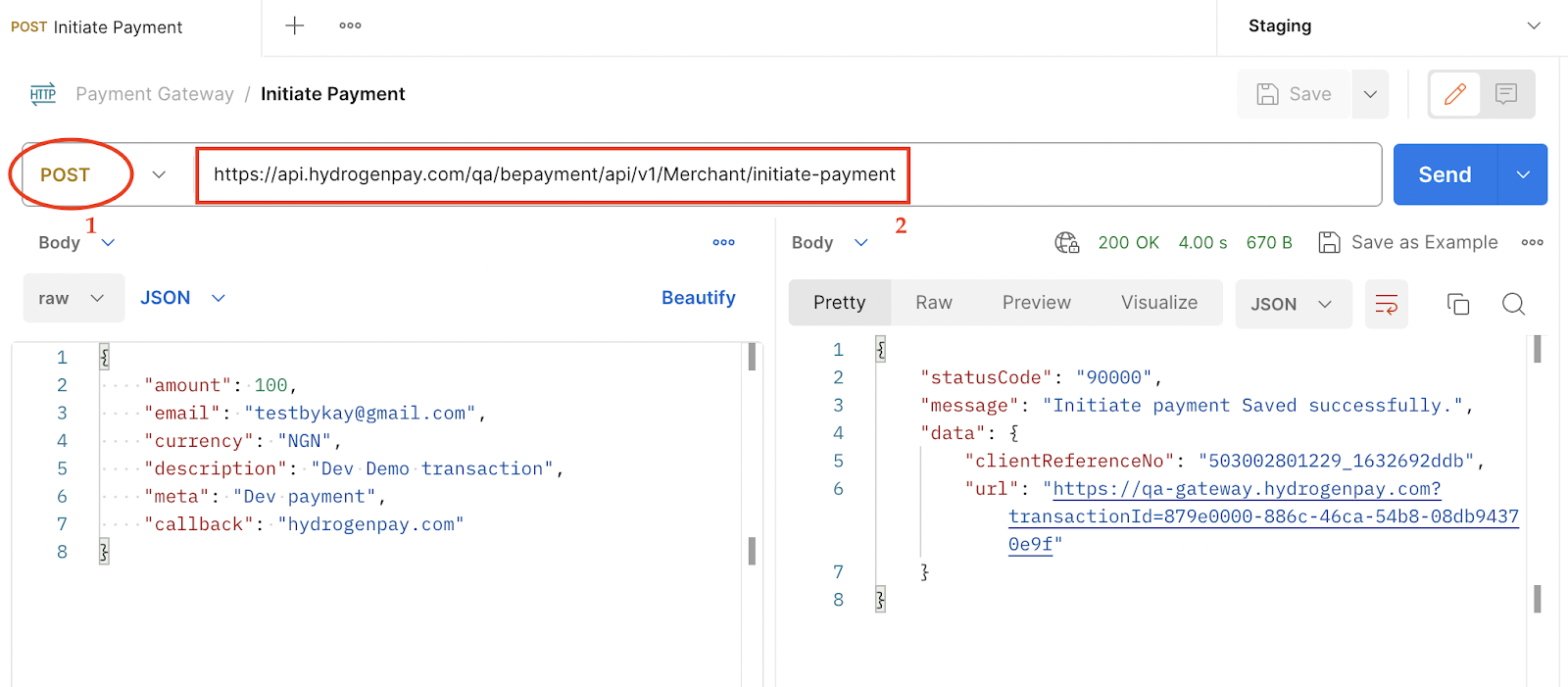This screenshot has height=687, width=1568.
Task: Expand the response Body dropdown
Action: point(830,242)
